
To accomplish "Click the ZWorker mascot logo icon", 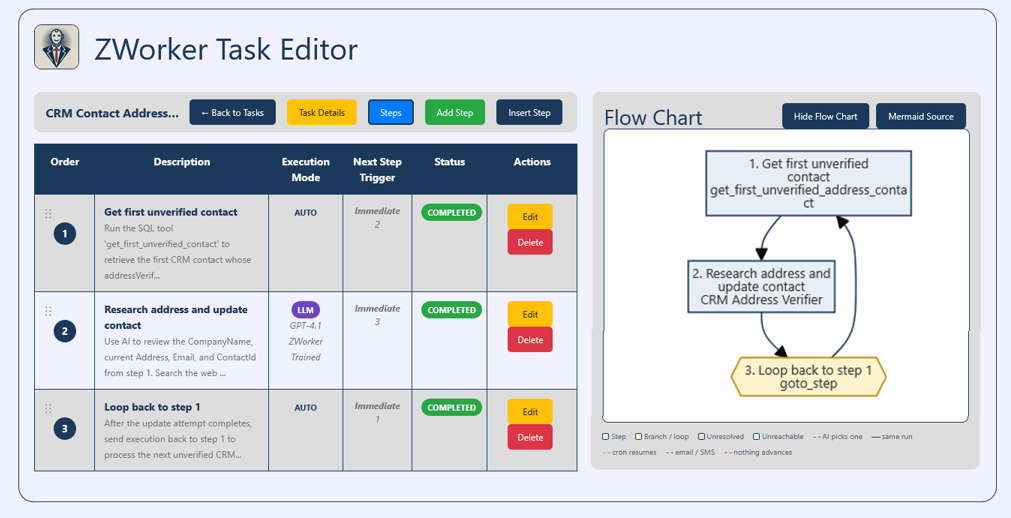I will click(57, 47).
